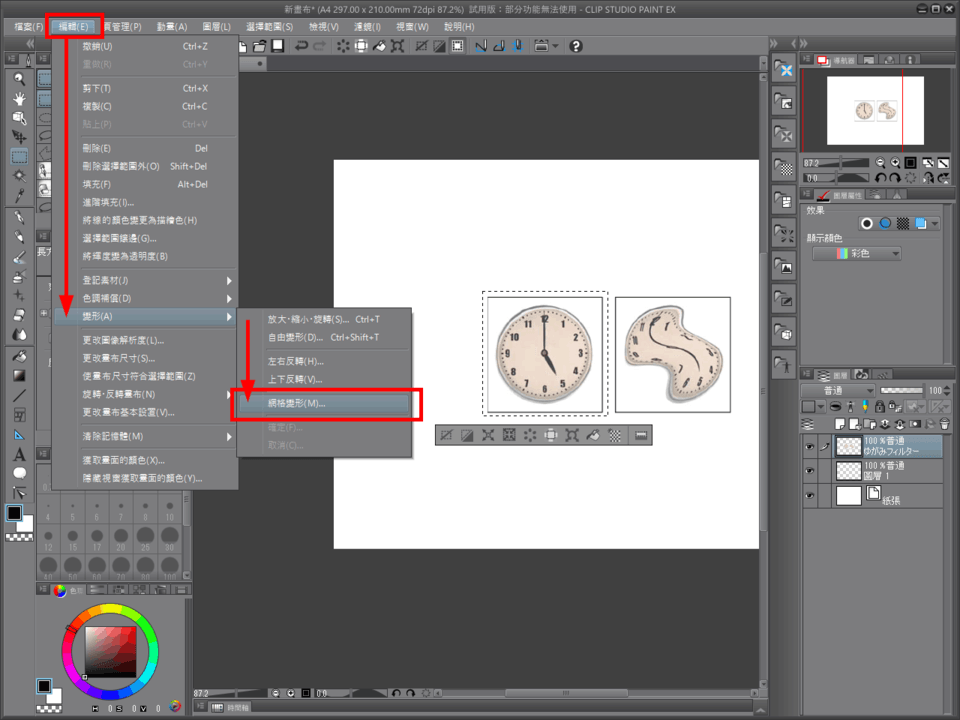Open the 彩色 display color dropdown
The height and width of the screenshot is (720, 960).
pos(856,254)
